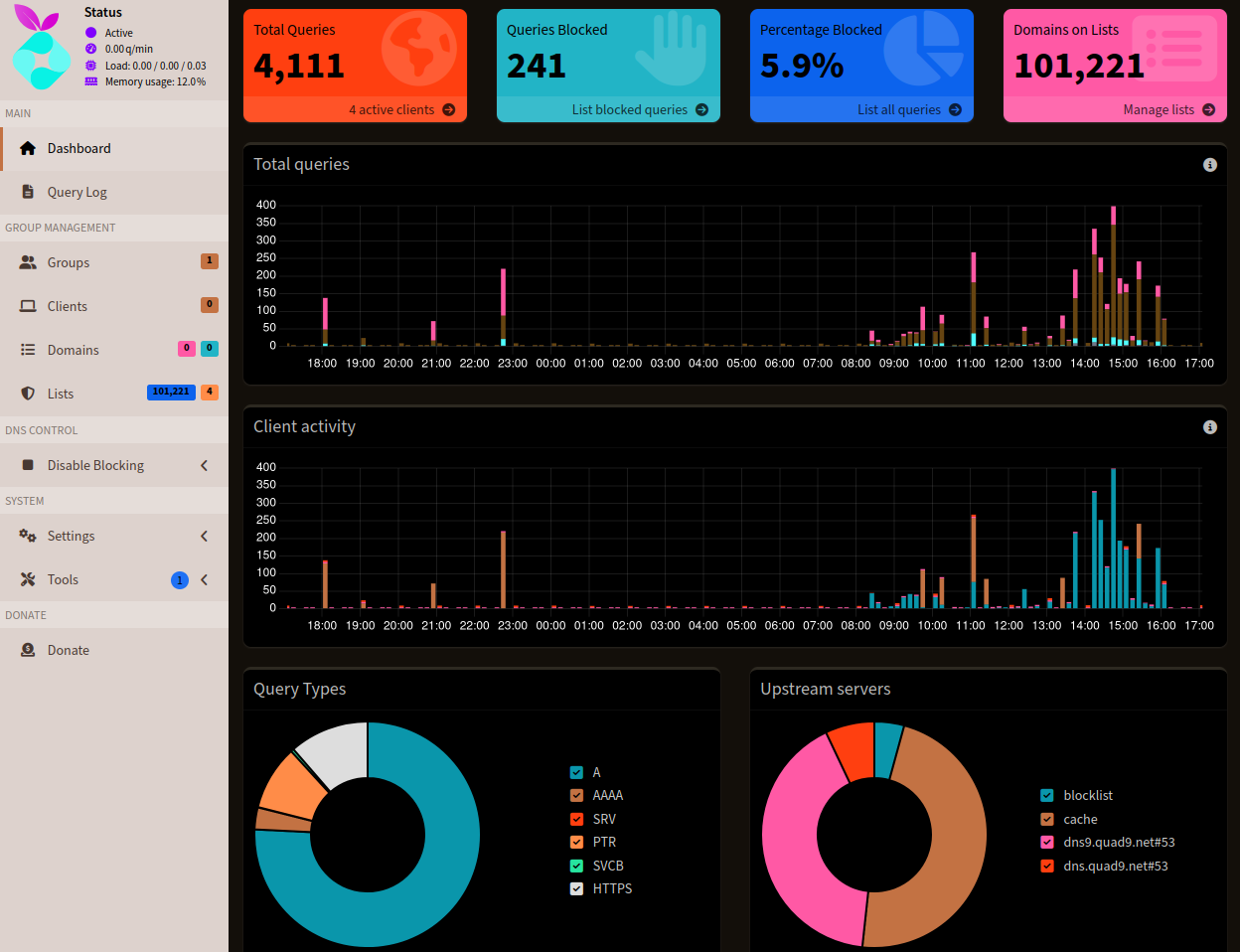This screenshot has height=952, width=1240.
Task: Click the Clients monitor icon
Action: tap(26, 305)
